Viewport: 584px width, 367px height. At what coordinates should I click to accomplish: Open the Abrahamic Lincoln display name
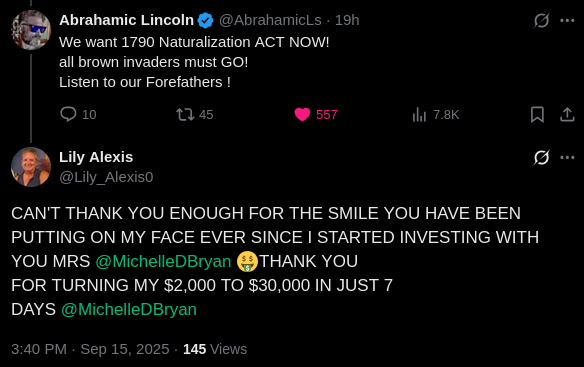[126, 20]
